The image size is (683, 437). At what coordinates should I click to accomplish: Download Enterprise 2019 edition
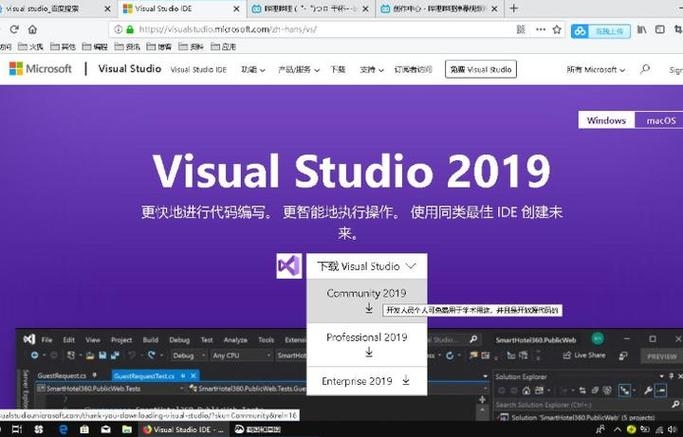(367, 381)
